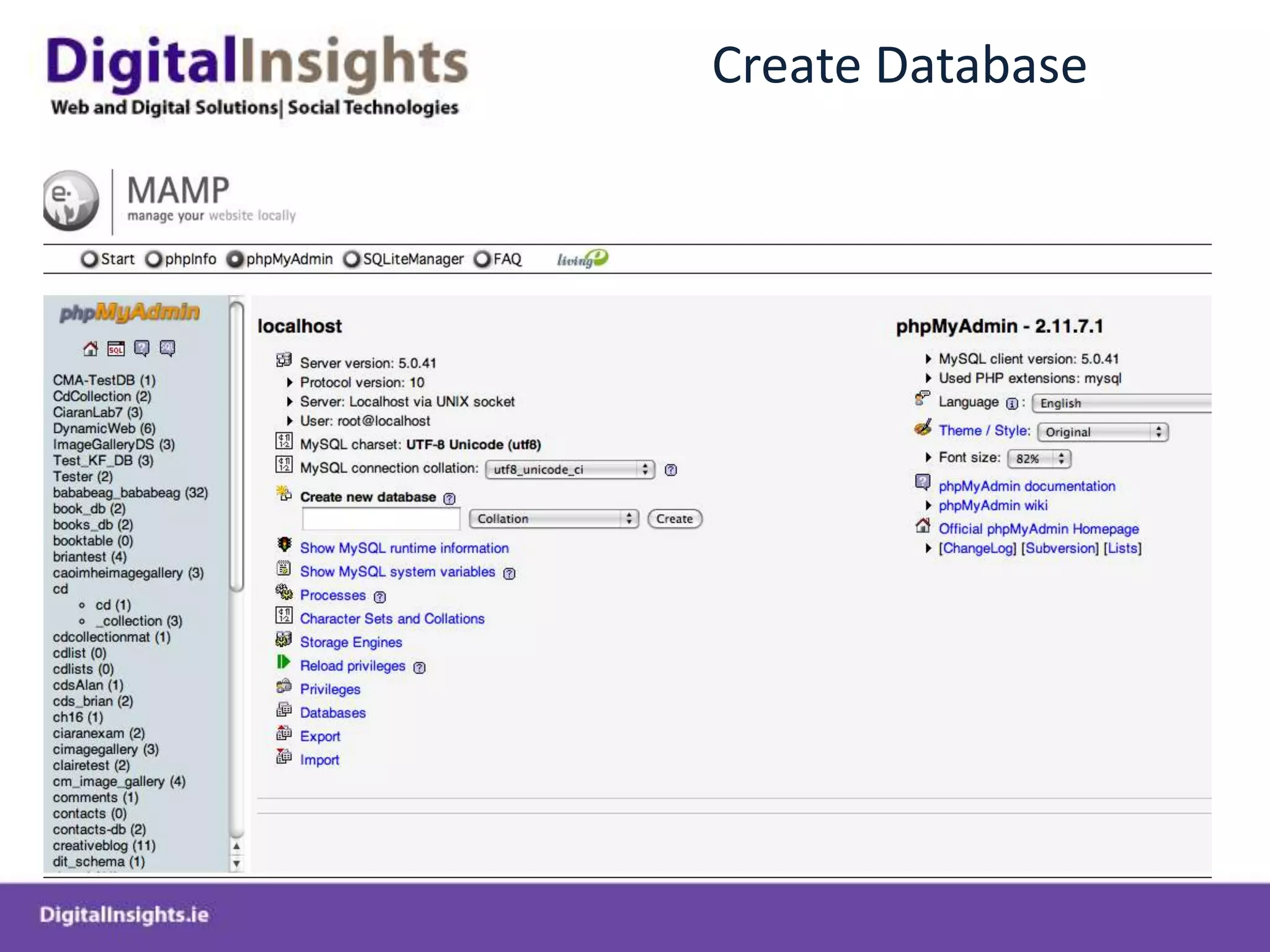Viewport: 1270px width, 952px height.
Task: Open the MySQL connection collation dropdown
Action: coord(570,469)
